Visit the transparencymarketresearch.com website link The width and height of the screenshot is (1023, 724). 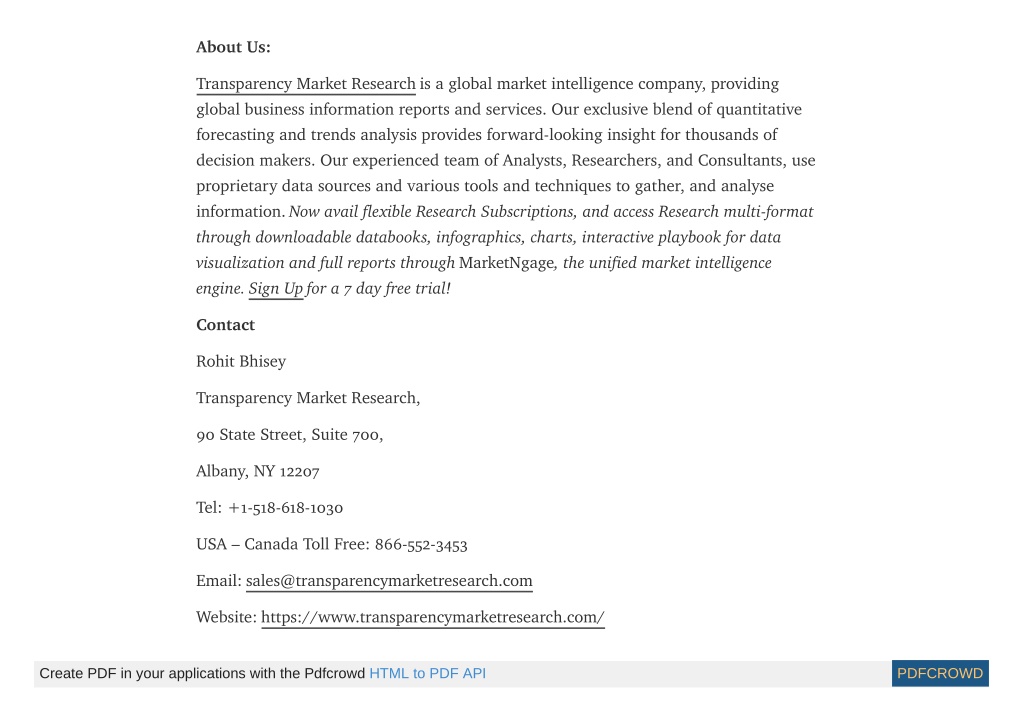coord(433,617)
